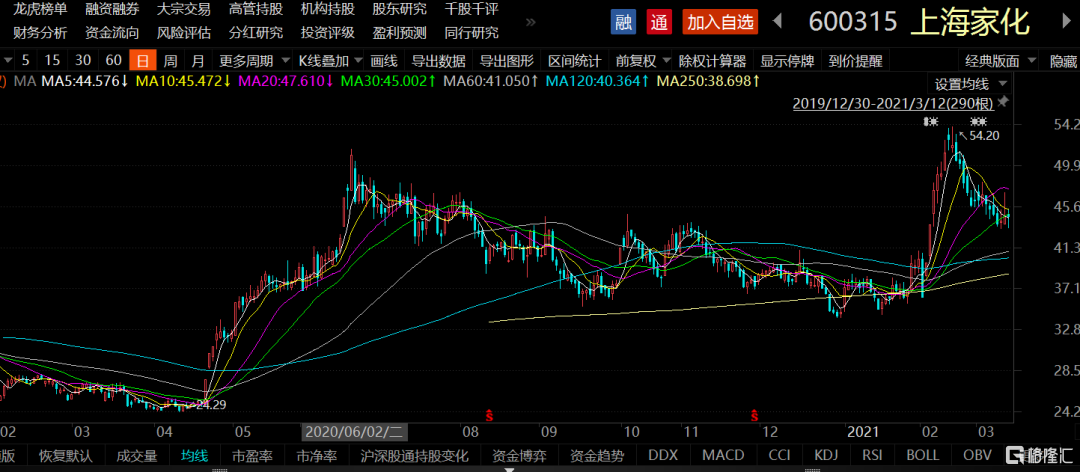Select 资金博弈 indicator tab
Image resolution: width=1080 pixels, height=472 pixels.
pyautogui.click(x=517, y=455)
